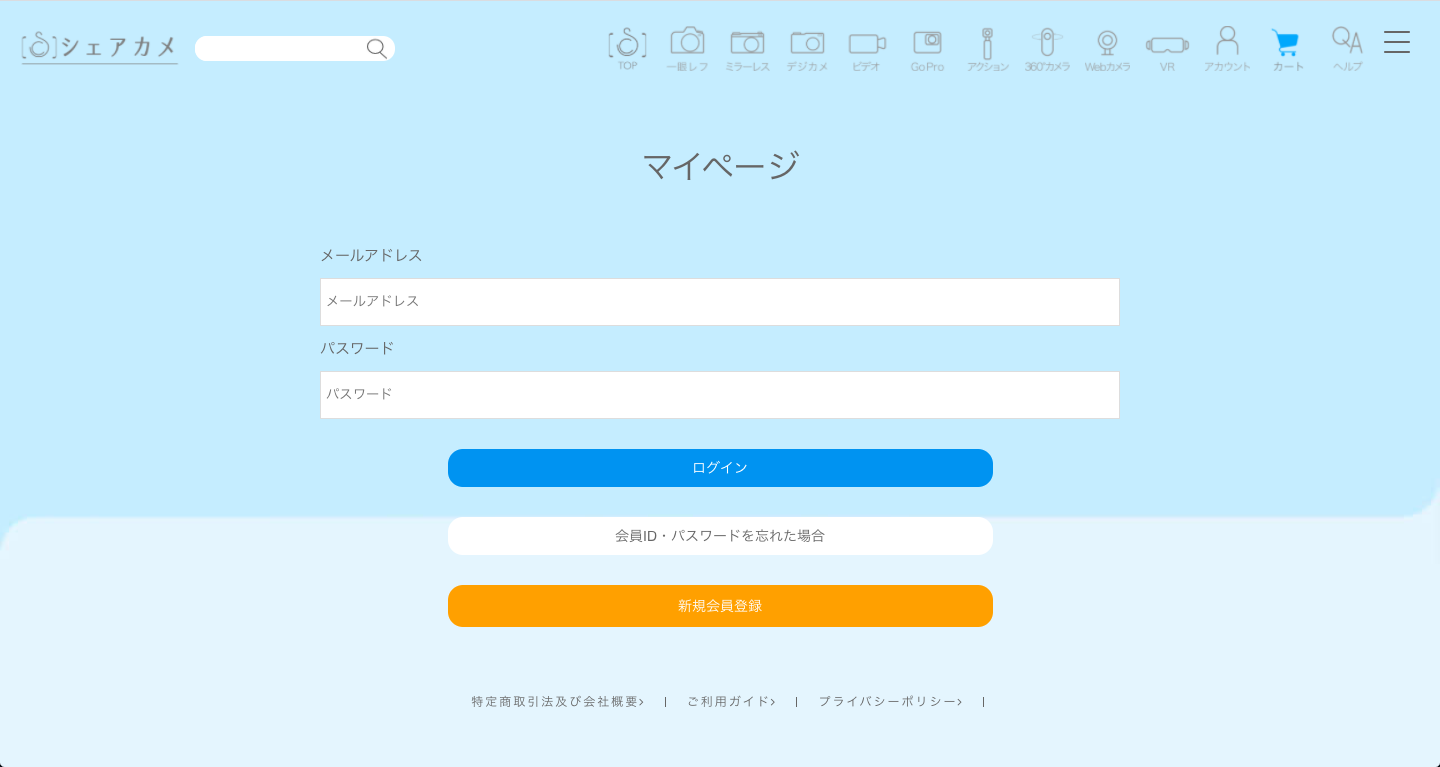
Task: Browse the Webカメラ category
Action: (1107, 49)
